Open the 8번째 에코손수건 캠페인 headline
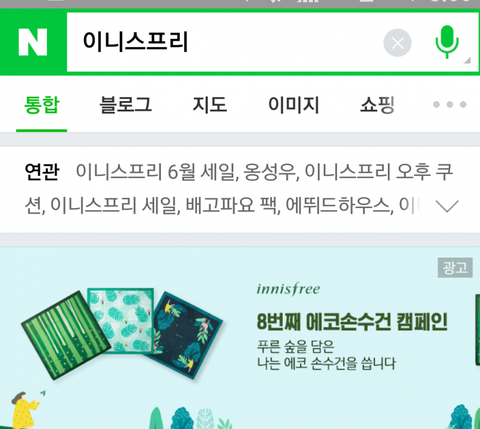 pos(352,322)
